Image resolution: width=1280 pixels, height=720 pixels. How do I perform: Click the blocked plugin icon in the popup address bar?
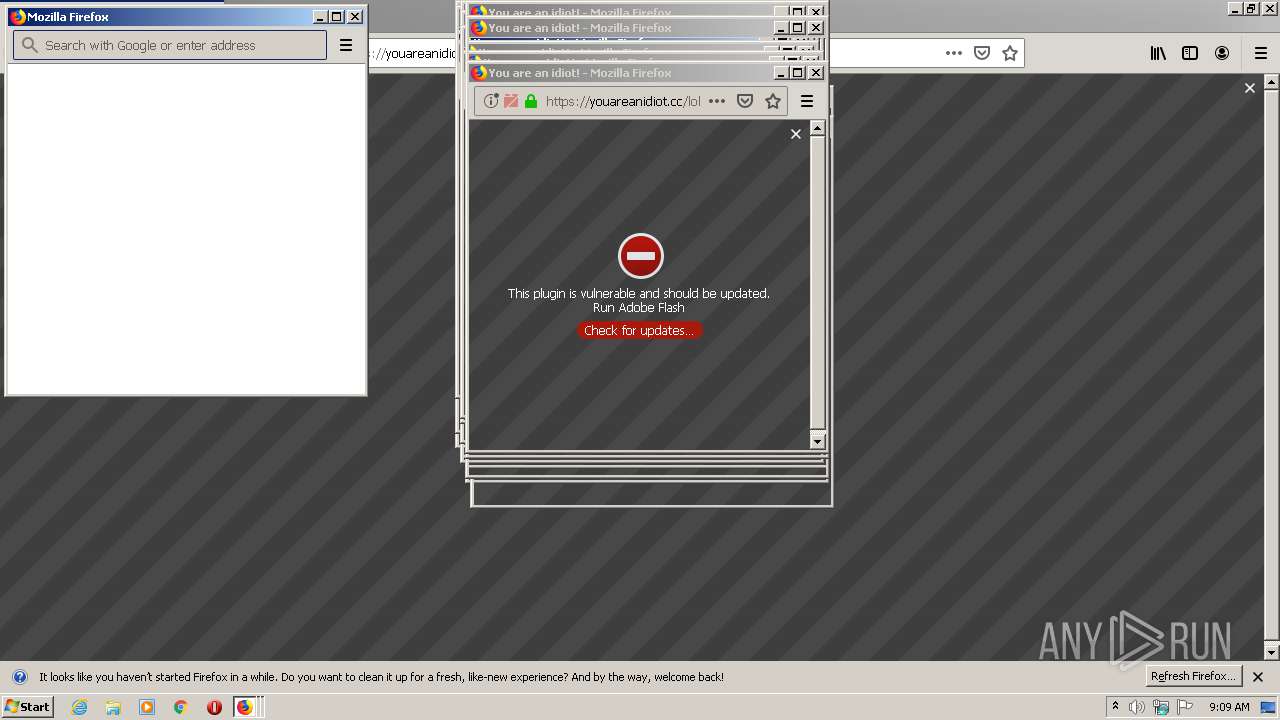click(x=511, y=101)
